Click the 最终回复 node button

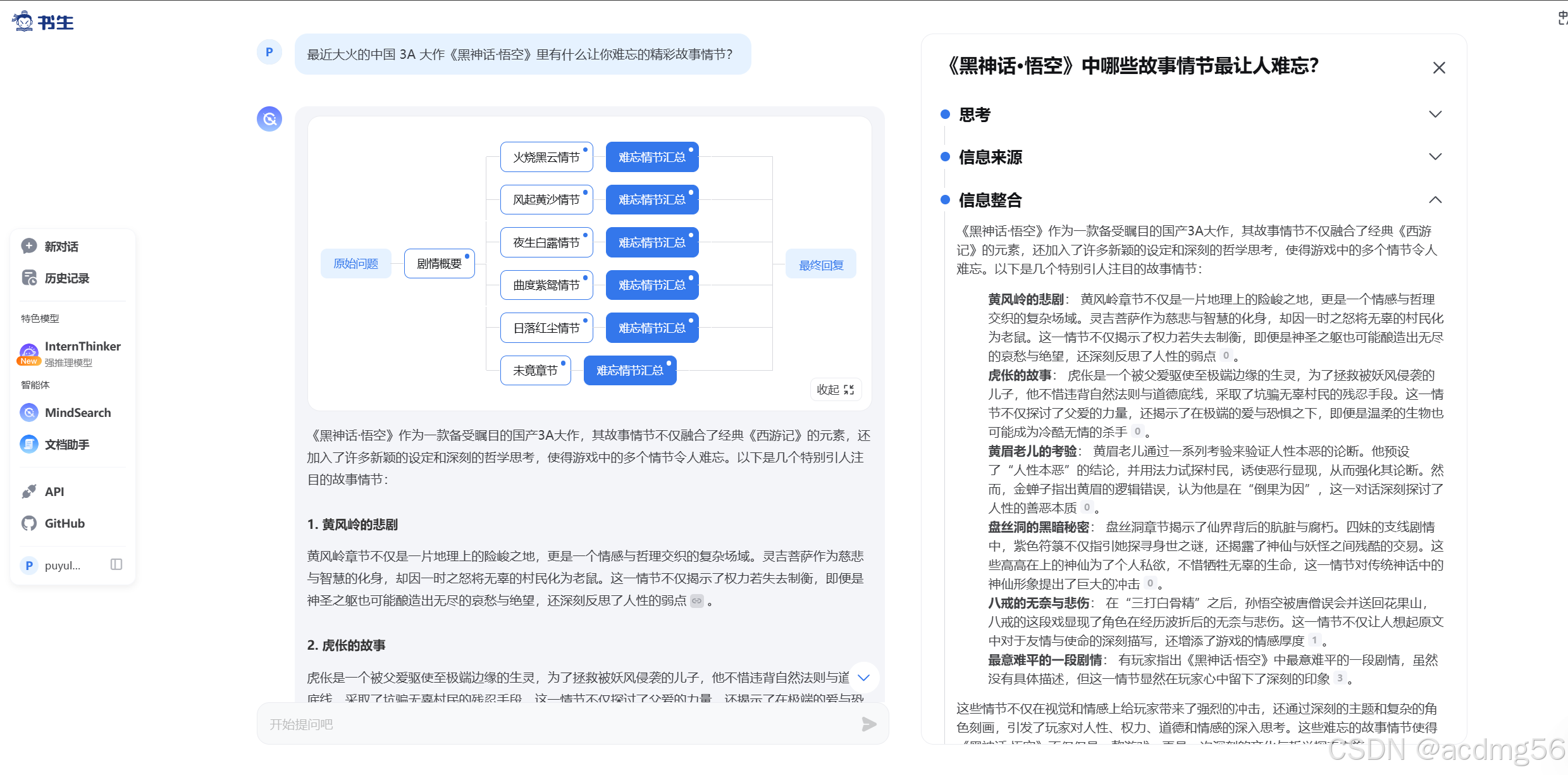(x=820, y=265)
